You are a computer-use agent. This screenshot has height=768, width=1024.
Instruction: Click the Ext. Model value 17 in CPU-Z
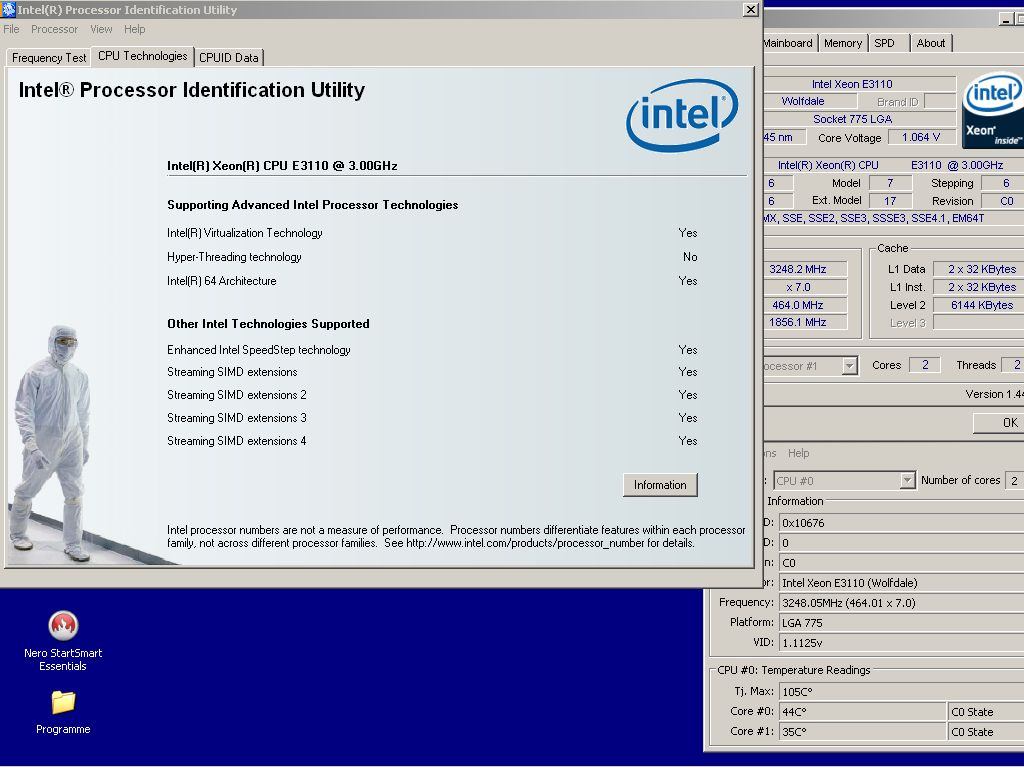[x=890, y=200]
